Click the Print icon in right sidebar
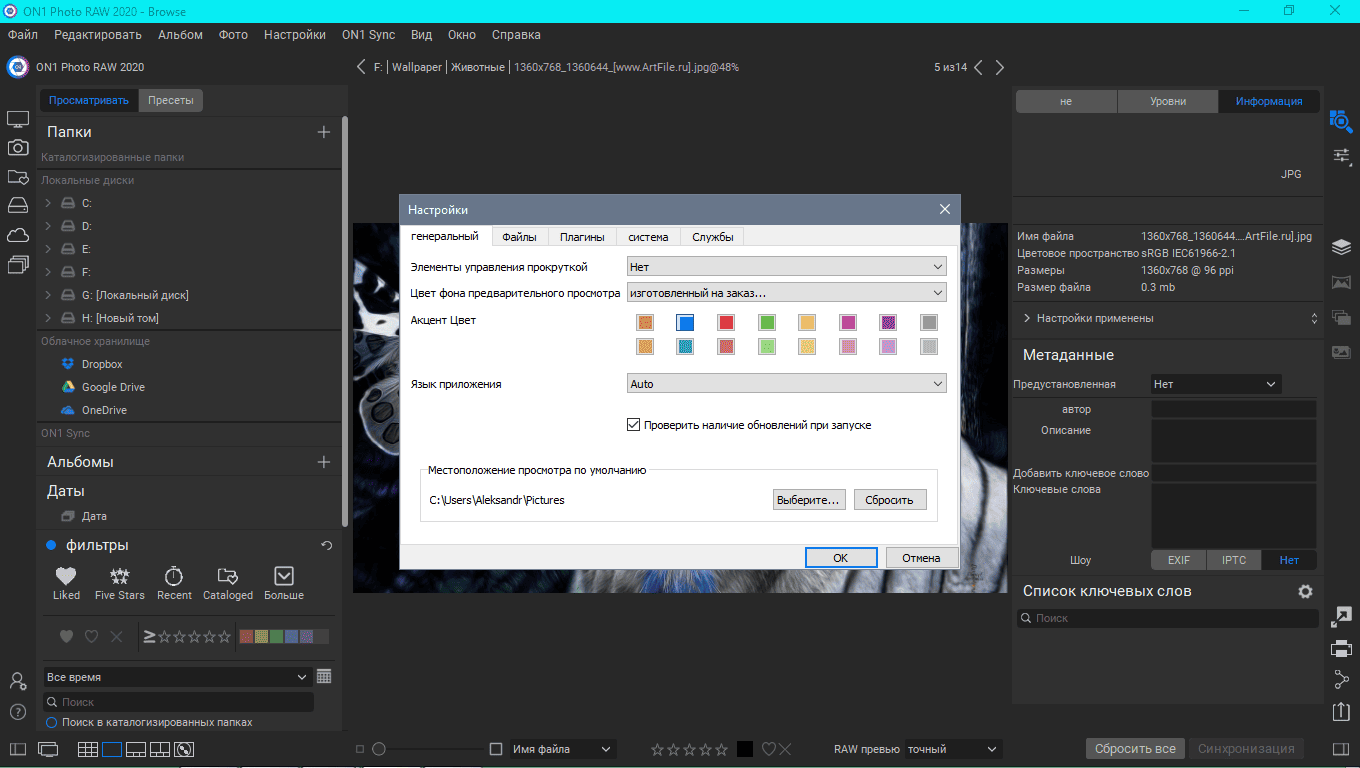The image size is (1360, 768). [1341, 648]
